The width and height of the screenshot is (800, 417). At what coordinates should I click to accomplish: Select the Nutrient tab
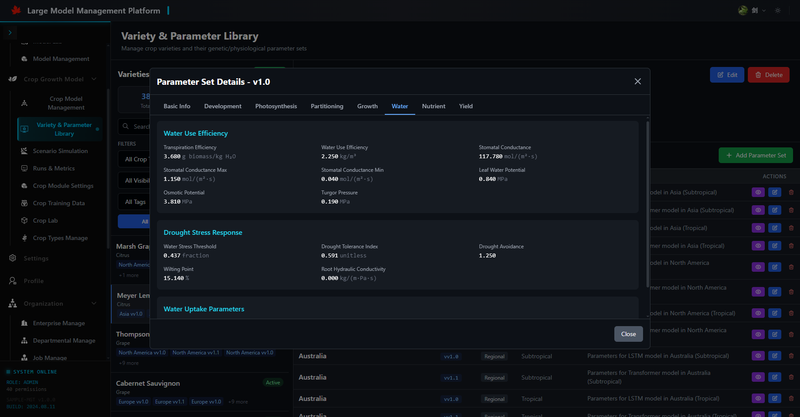click(x=434, y=106)
